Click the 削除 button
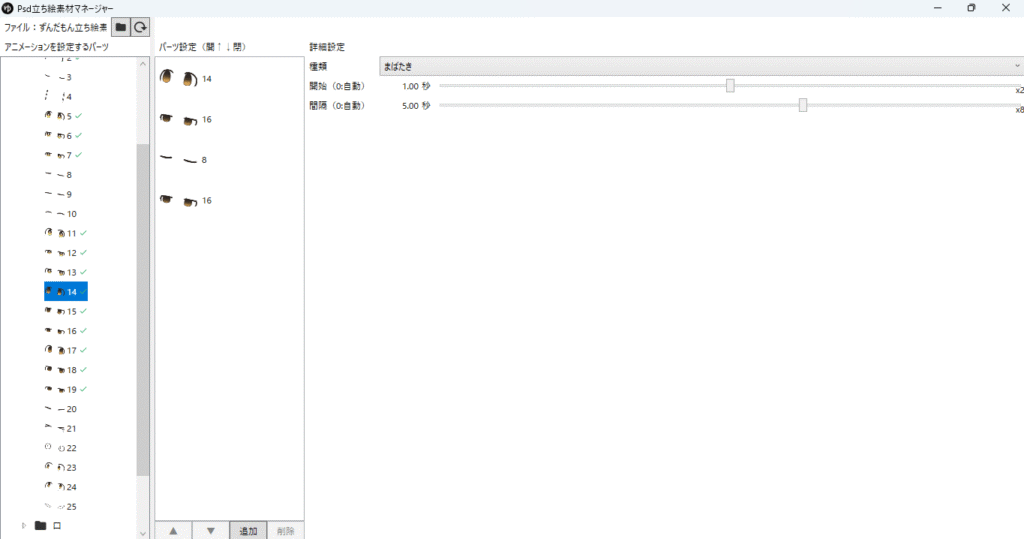 286,530
